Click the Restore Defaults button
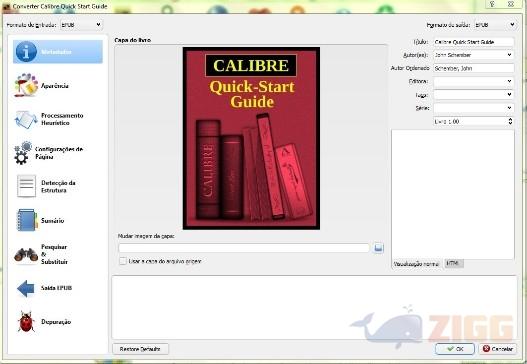 [140, 349]
